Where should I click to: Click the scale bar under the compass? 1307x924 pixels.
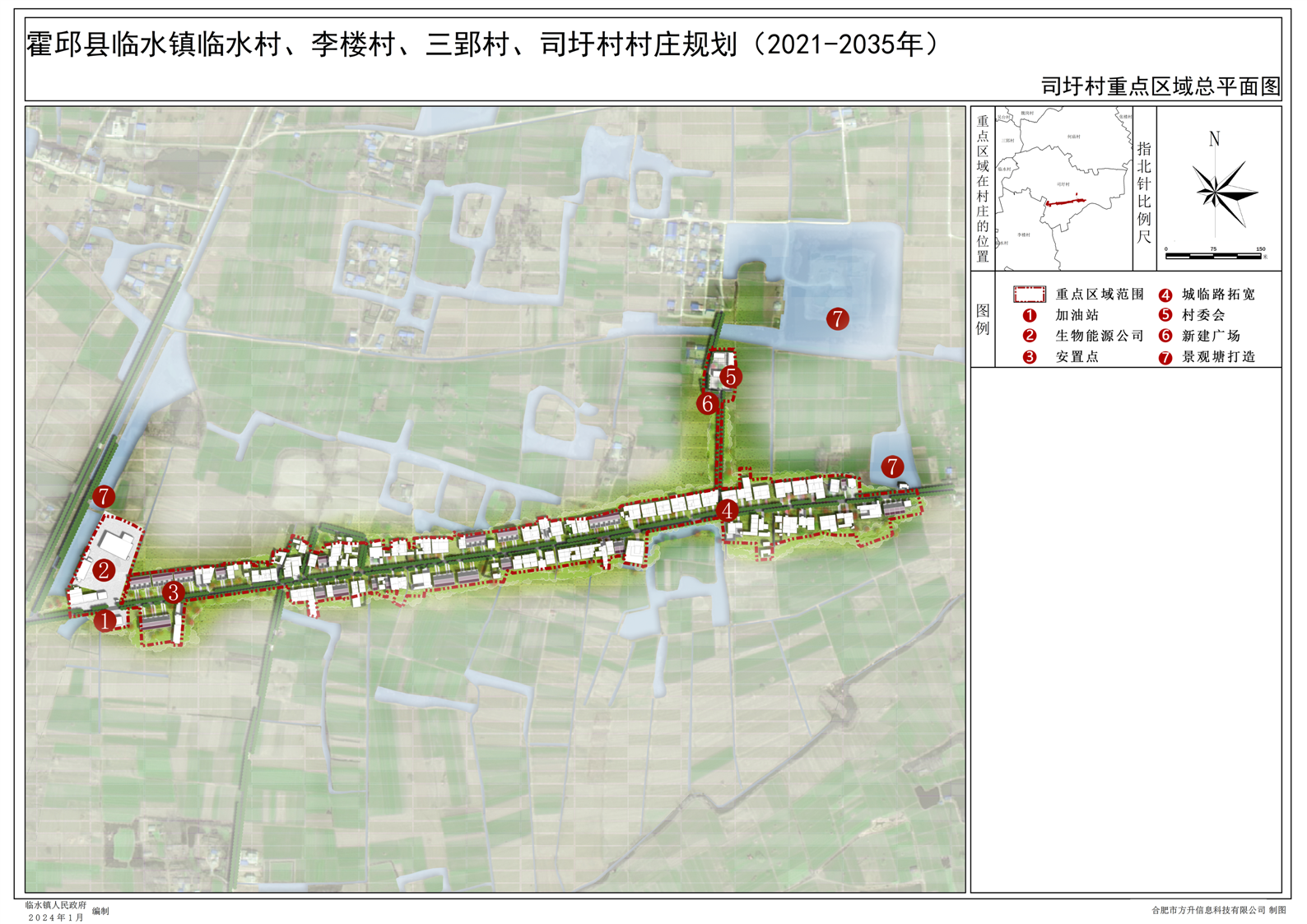pyautogui.click(x=1214, y=256)
